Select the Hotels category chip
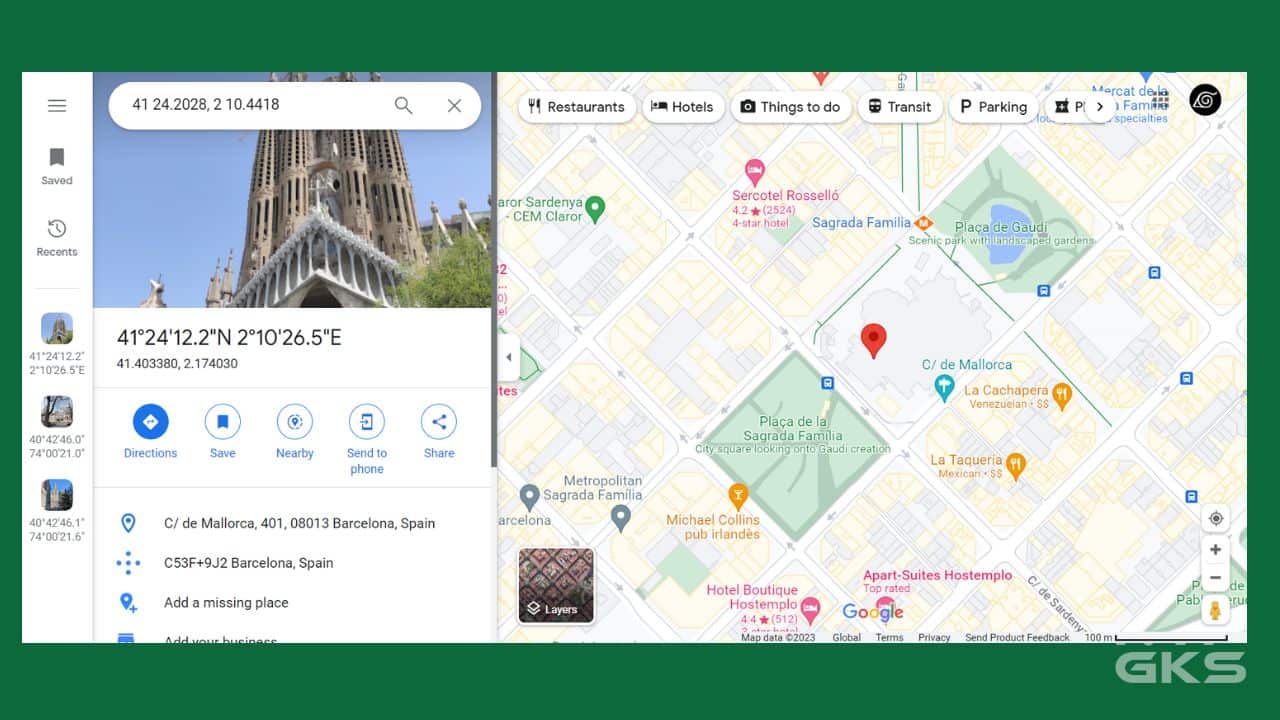Image resolution: width=1280 pixels, height=720 pixels. click(682, 107)
